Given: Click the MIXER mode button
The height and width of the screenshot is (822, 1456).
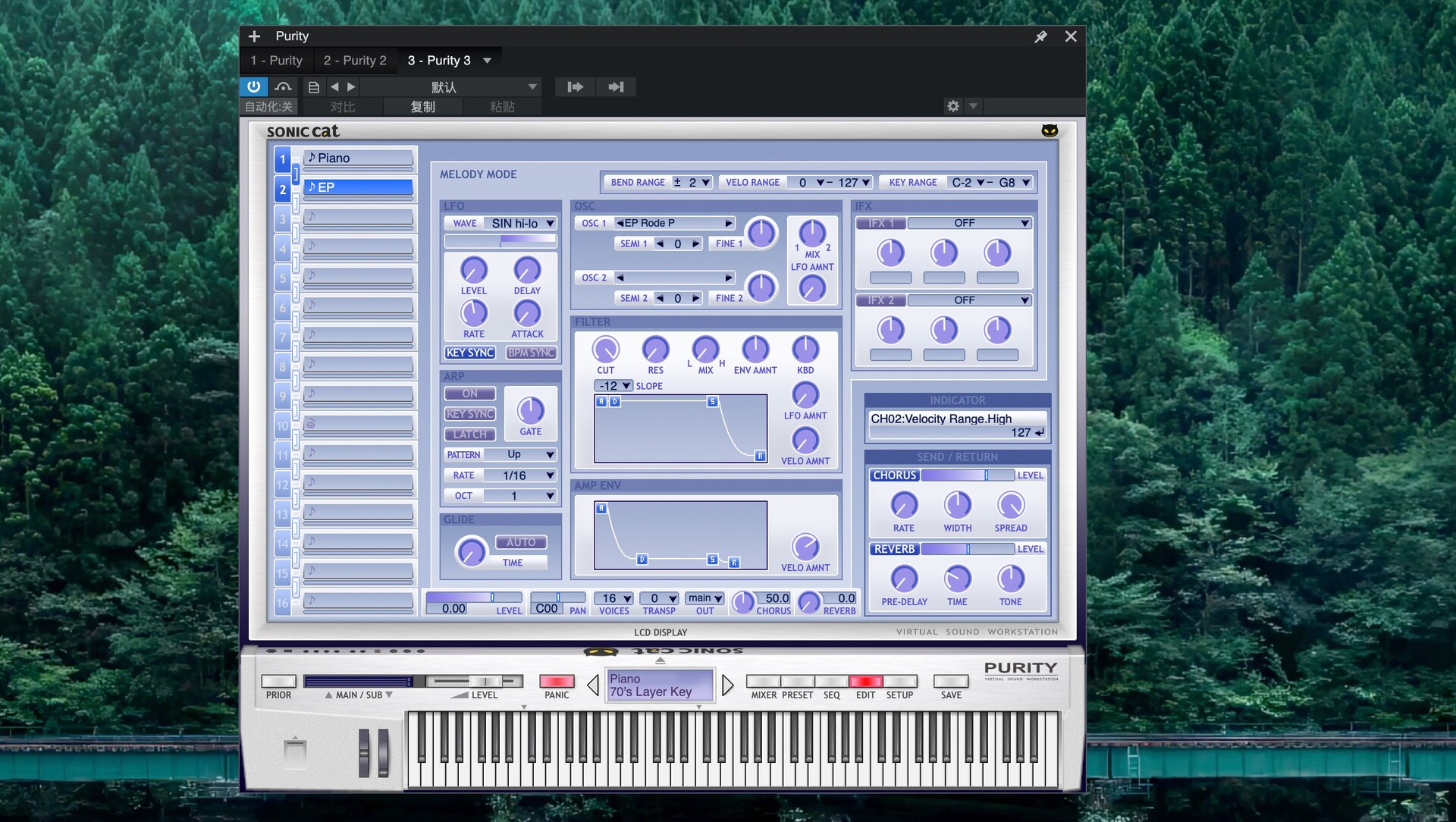Looking at the screenshot, I should click(x=763, y=682).
